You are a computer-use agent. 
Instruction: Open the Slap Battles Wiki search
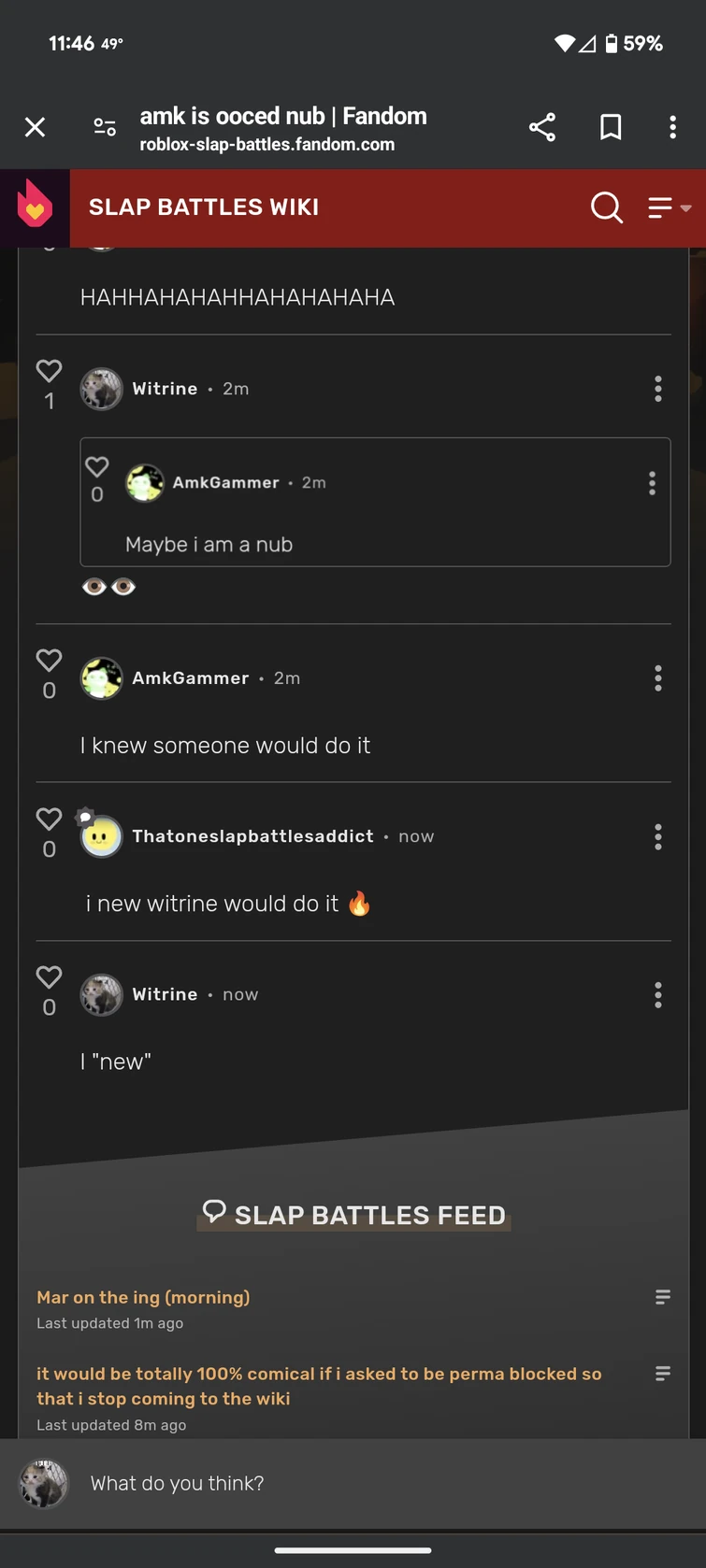pyautogui.click(x=606, y=207)
